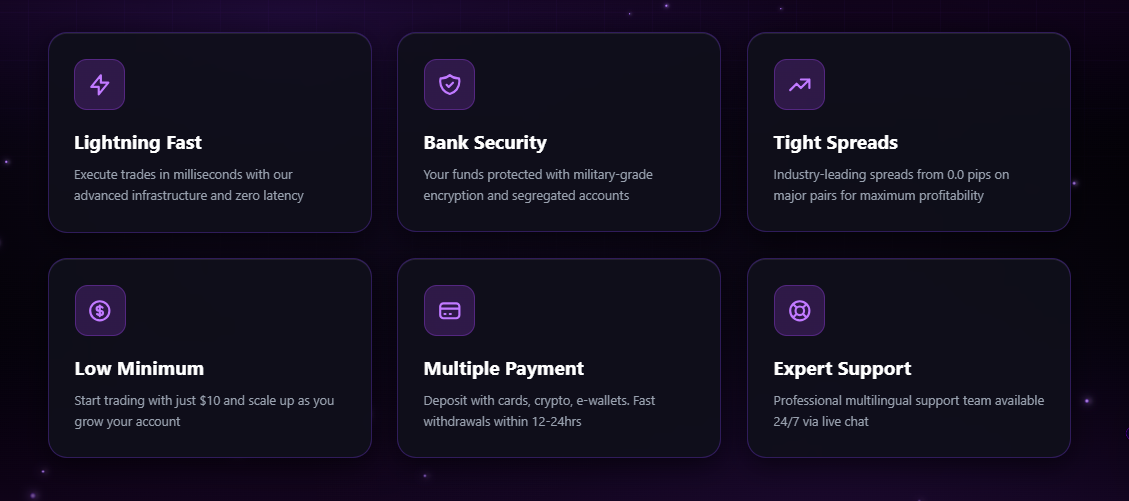Click the credit card payment icon
This screenshot has height=501, width=1129.
tap(449, 310)
